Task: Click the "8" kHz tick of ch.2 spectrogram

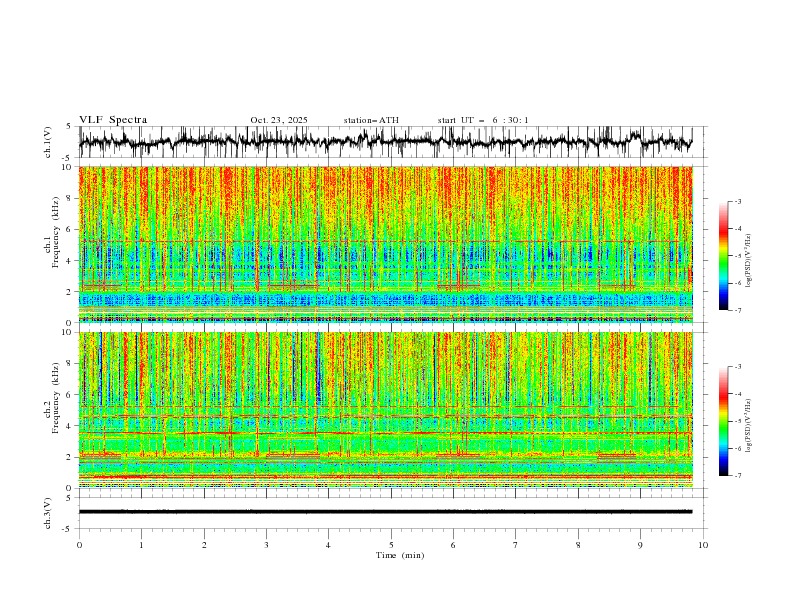Action: click(70, 363)
